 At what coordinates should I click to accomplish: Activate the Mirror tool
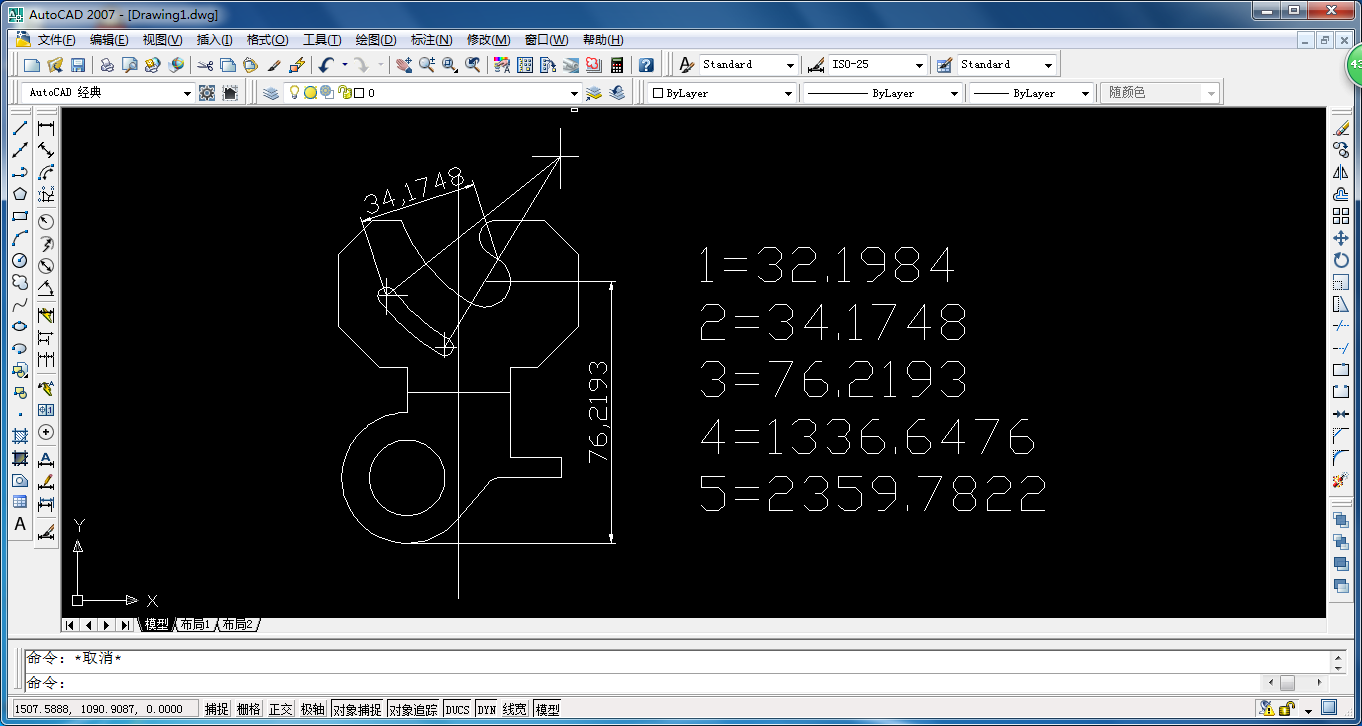[1345, 170]
